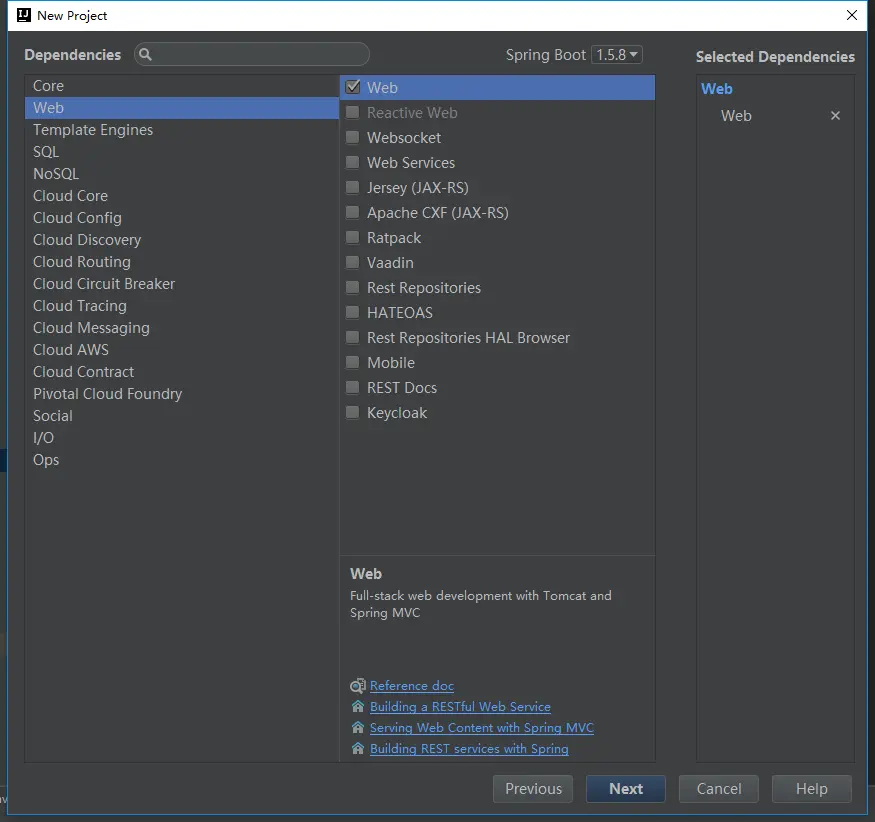
Task: Select the Cloud Discovery category
Action: [181, 240]
